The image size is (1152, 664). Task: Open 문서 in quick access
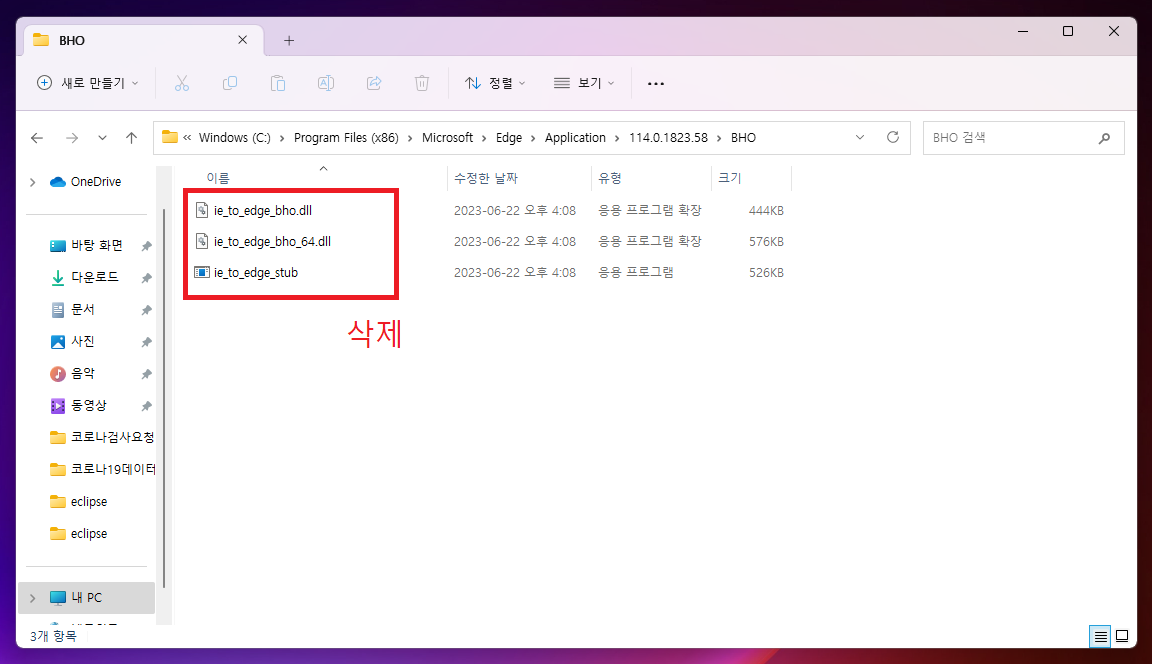point(82,310)
